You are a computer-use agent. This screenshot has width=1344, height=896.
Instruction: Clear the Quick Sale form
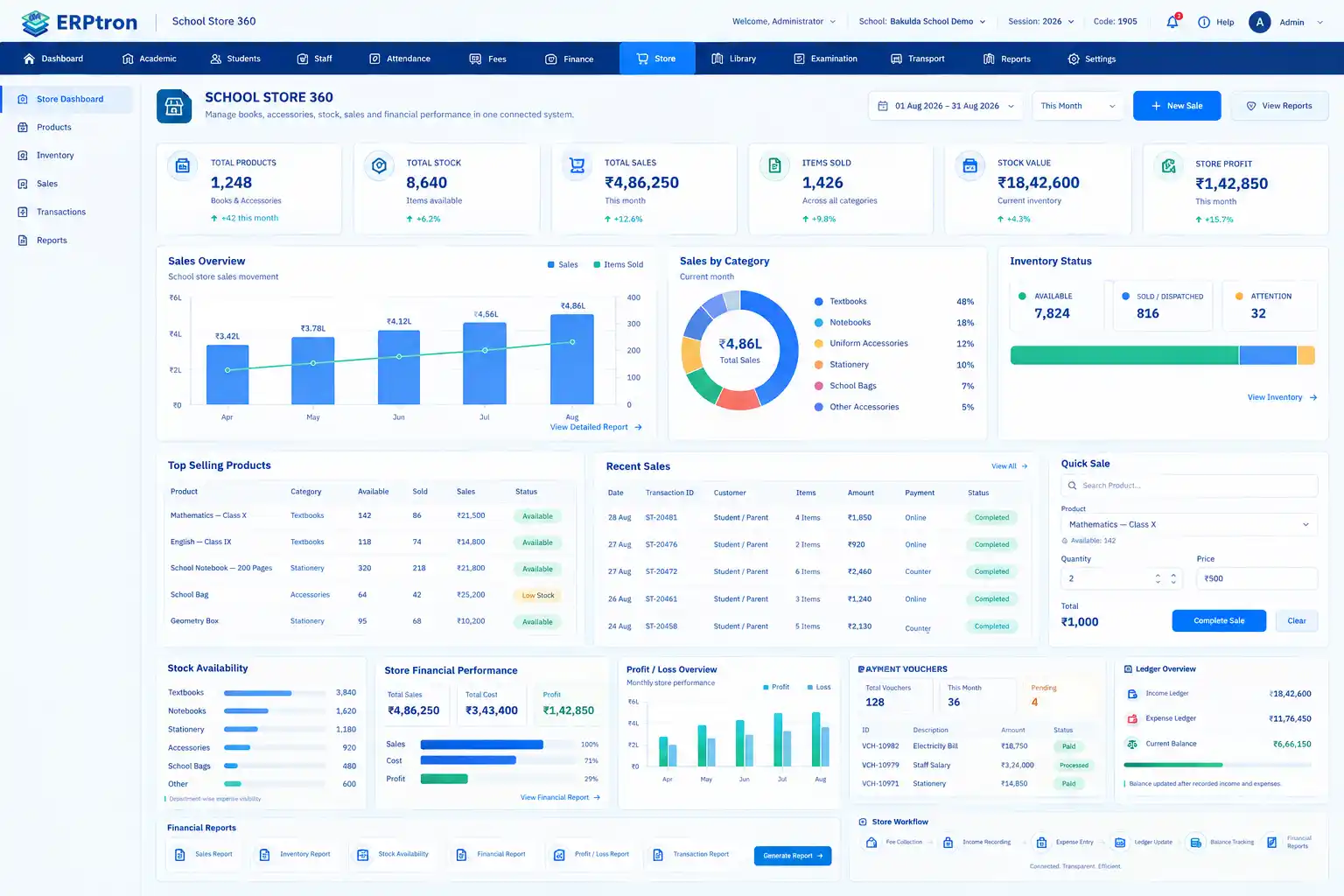(x=1297, y=621)
